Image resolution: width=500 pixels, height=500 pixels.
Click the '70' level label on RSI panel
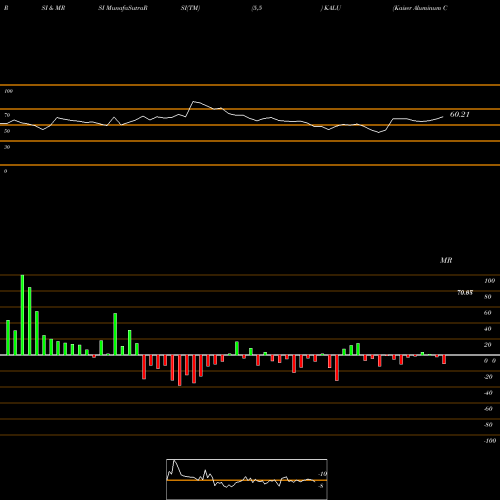coord(7,115)
